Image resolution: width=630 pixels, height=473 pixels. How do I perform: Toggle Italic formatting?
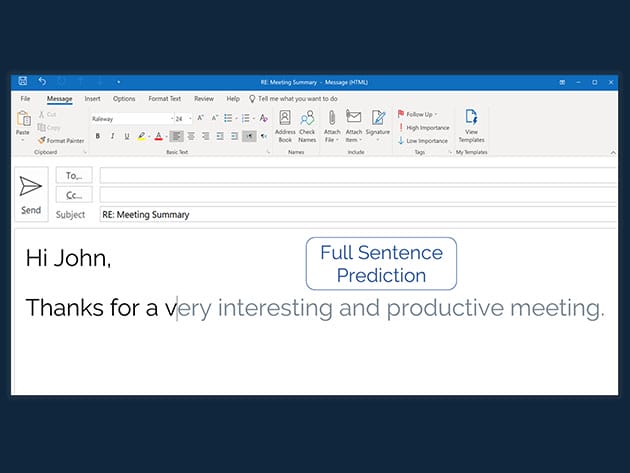click(x=112, y=136)
